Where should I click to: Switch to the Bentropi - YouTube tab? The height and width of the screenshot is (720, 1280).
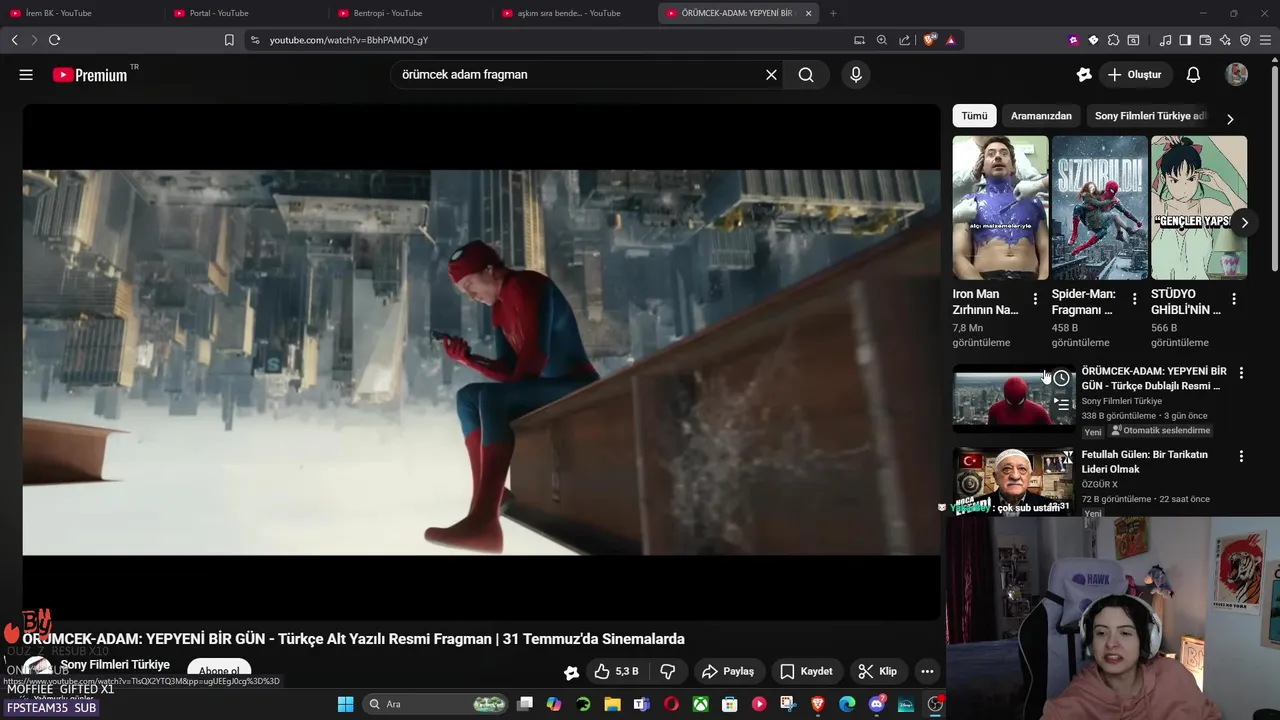[x=410, y=13]
